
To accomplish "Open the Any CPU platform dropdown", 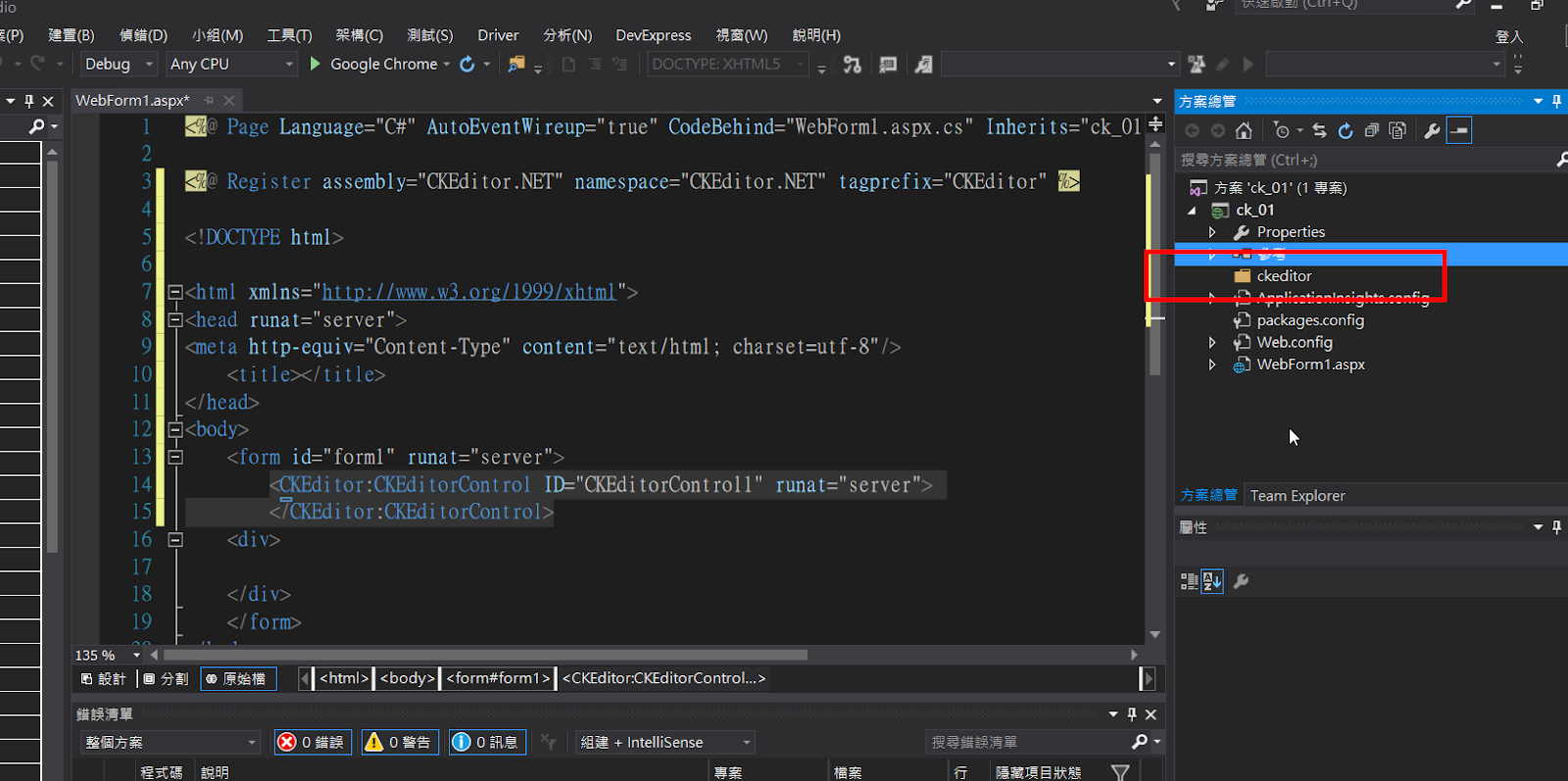I will [230, 64].
